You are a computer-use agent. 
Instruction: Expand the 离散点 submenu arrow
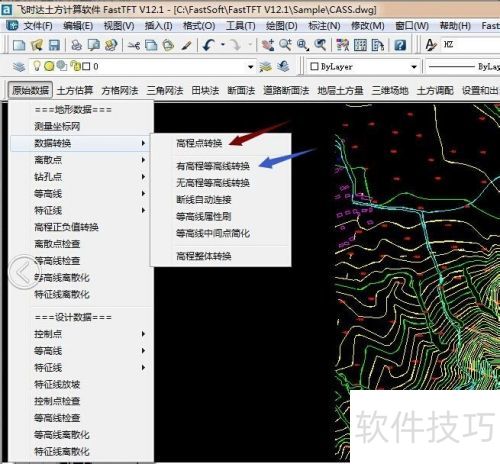143,160
